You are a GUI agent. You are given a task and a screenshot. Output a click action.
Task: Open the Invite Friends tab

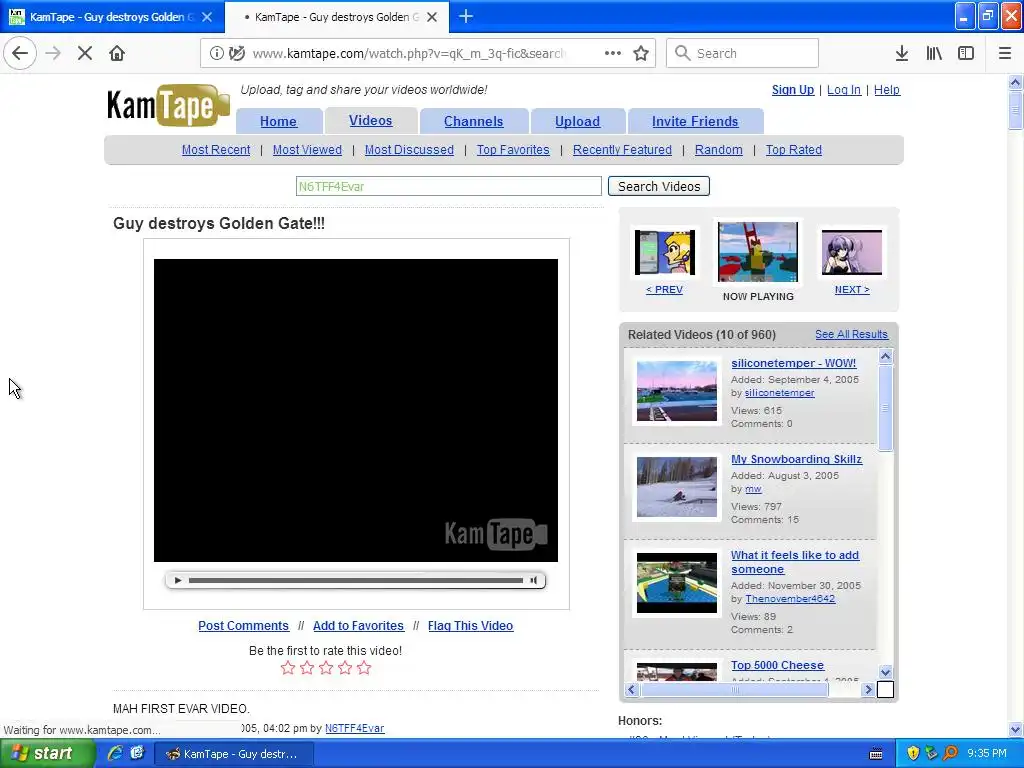point(695,121)
